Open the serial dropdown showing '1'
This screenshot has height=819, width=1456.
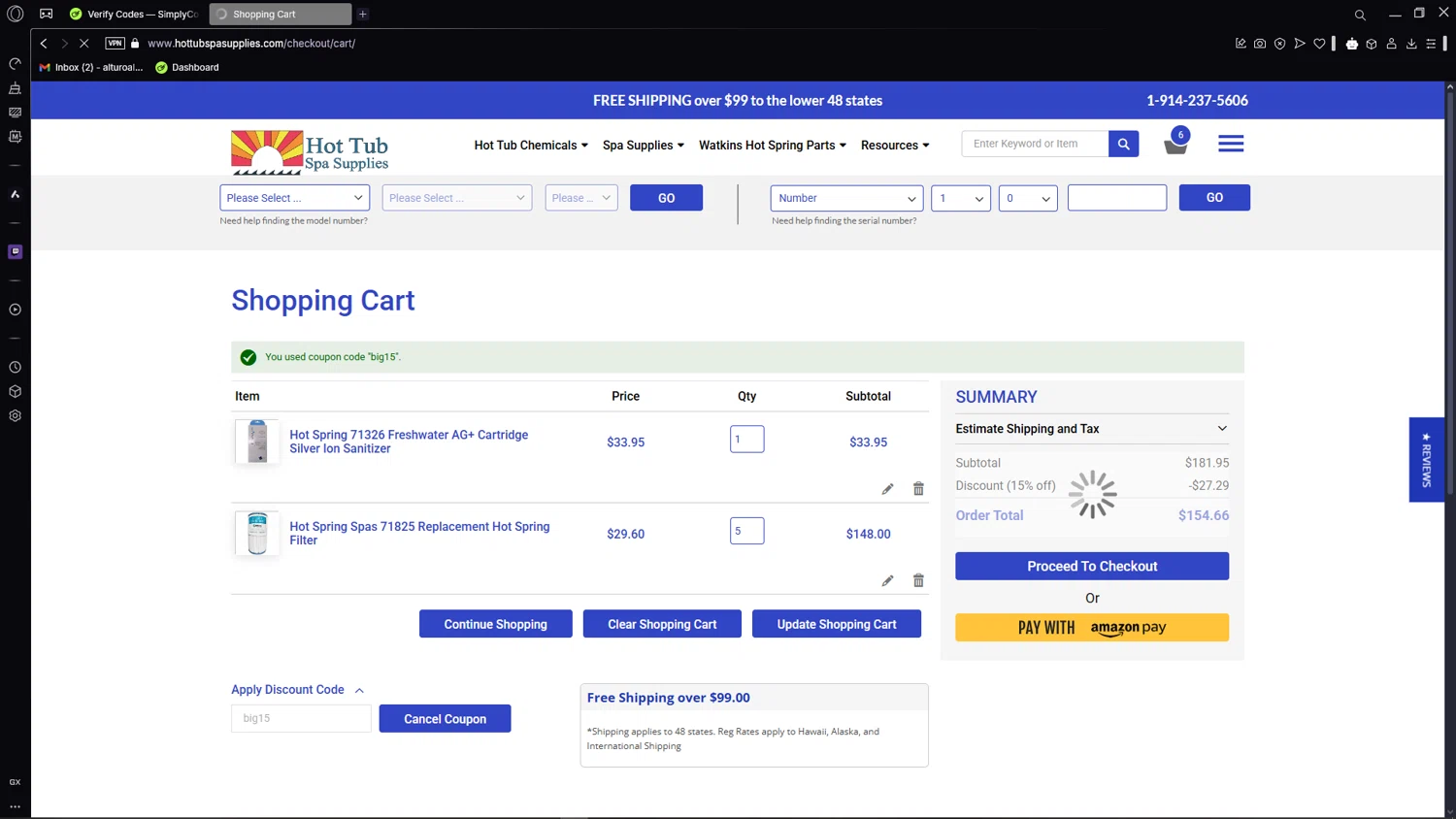point(961,198)
